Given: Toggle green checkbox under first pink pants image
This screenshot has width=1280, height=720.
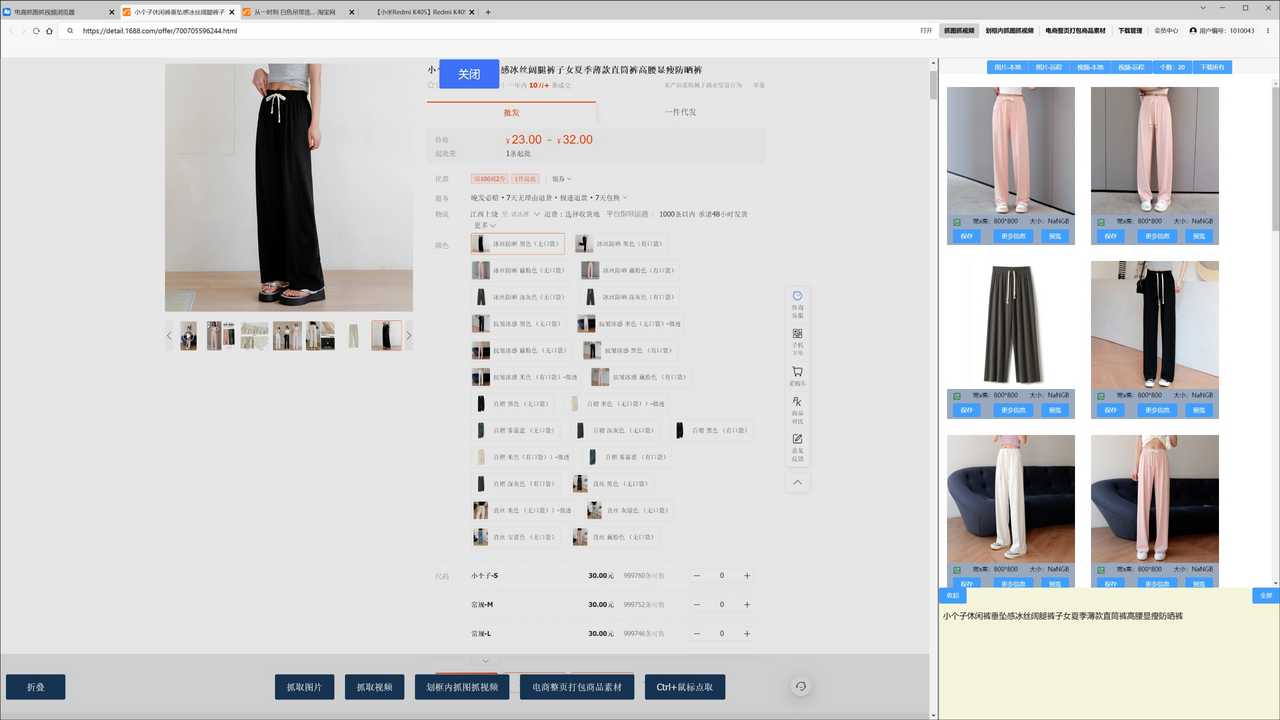Looking at the screenshot, I should (957, 222).
